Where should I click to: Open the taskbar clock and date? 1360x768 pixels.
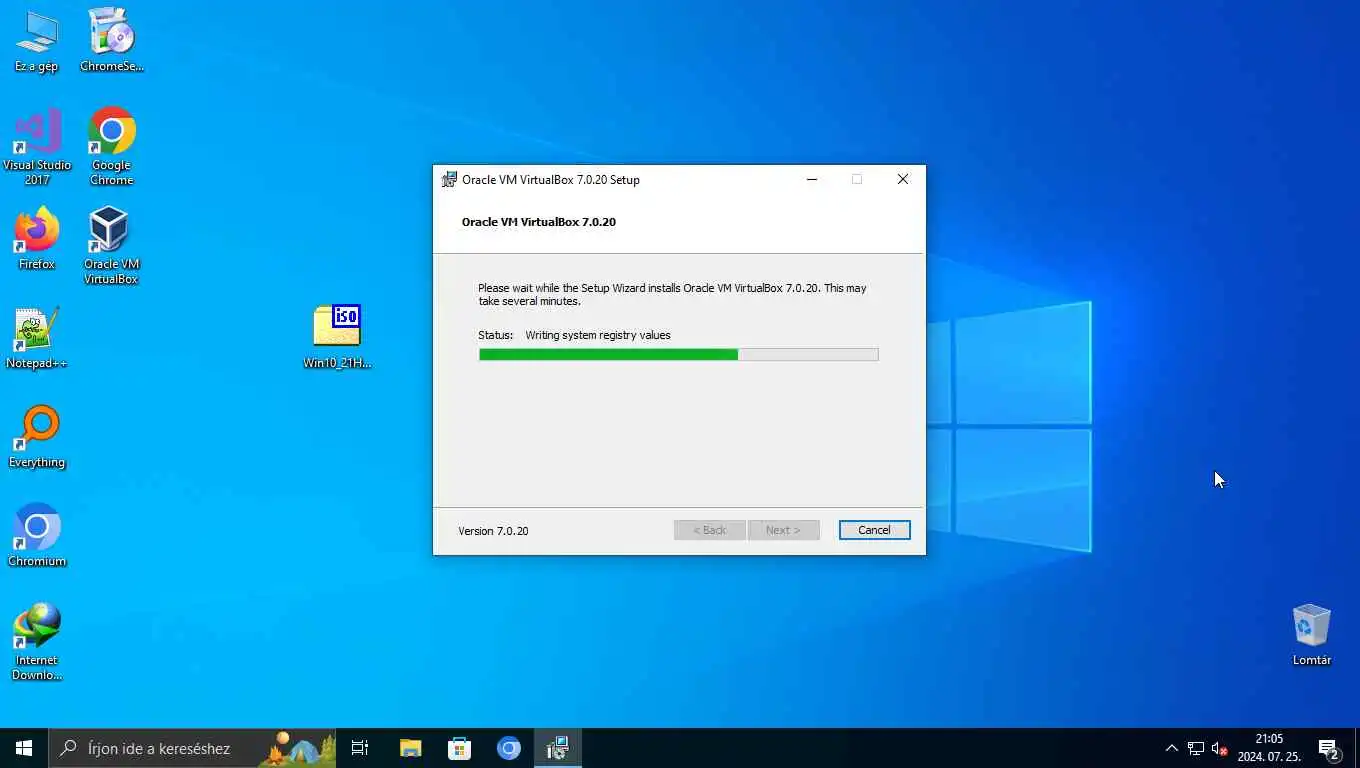coord(1269,748)
